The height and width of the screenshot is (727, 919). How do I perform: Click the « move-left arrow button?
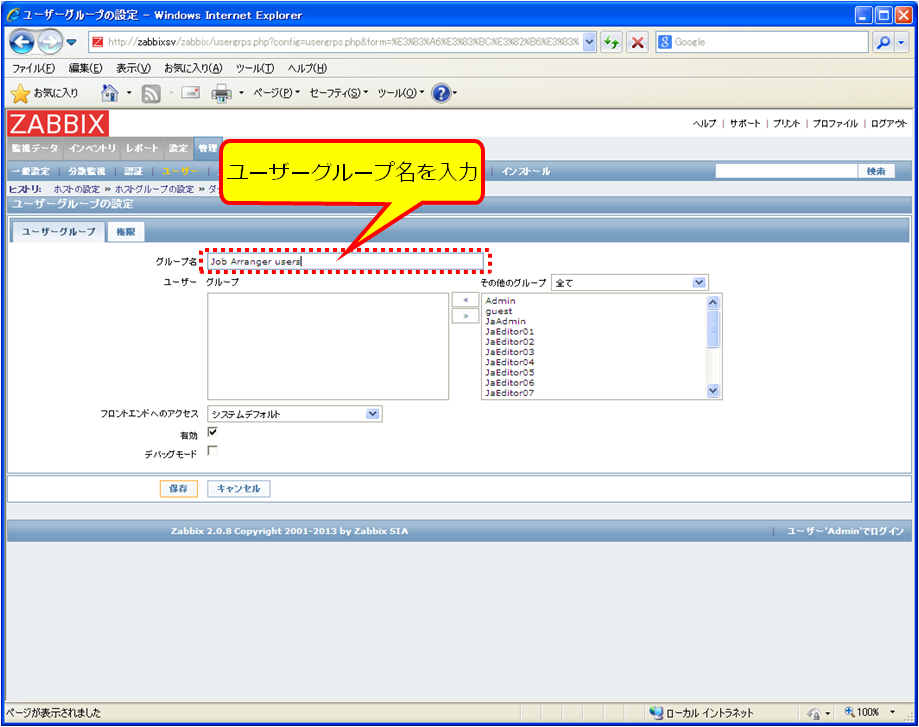tap(465, 300)
